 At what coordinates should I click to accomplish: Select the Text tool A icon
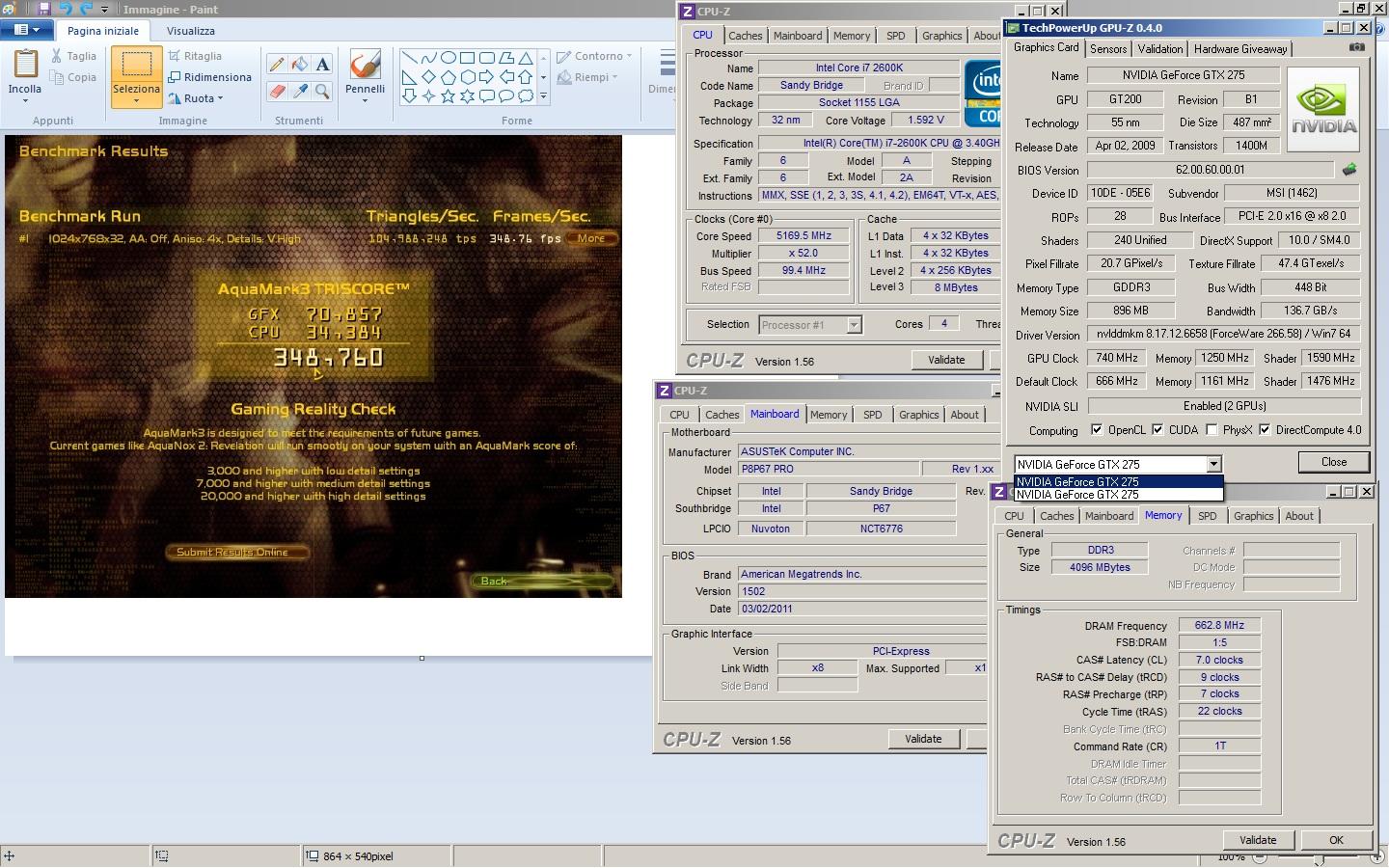tap(322, 65)
